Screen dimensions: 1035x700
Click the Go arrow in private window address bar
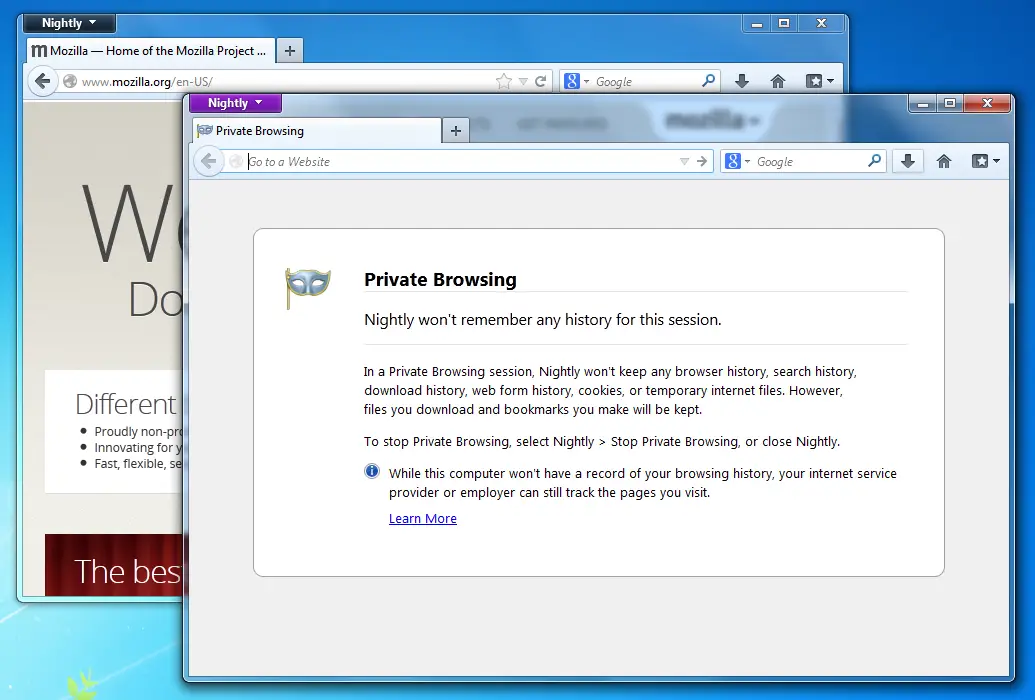pos(702,161)
